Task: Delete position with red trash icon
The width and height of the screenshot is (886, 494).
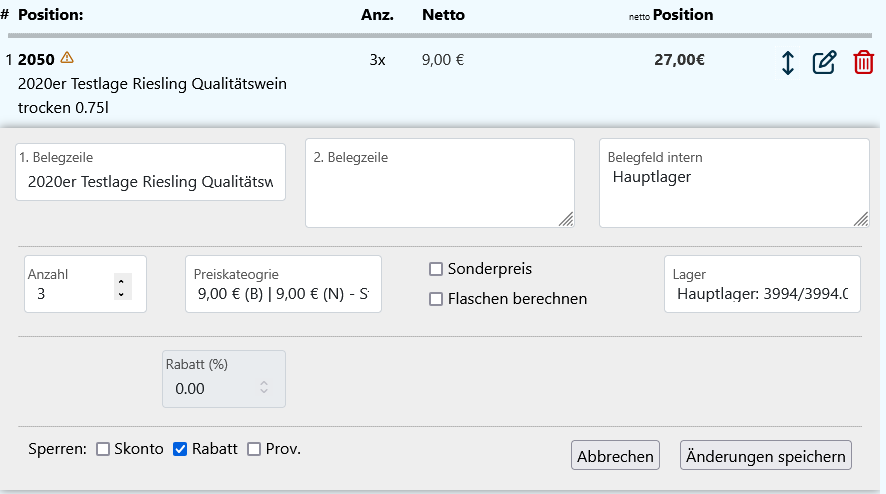Action: point(863,63)
